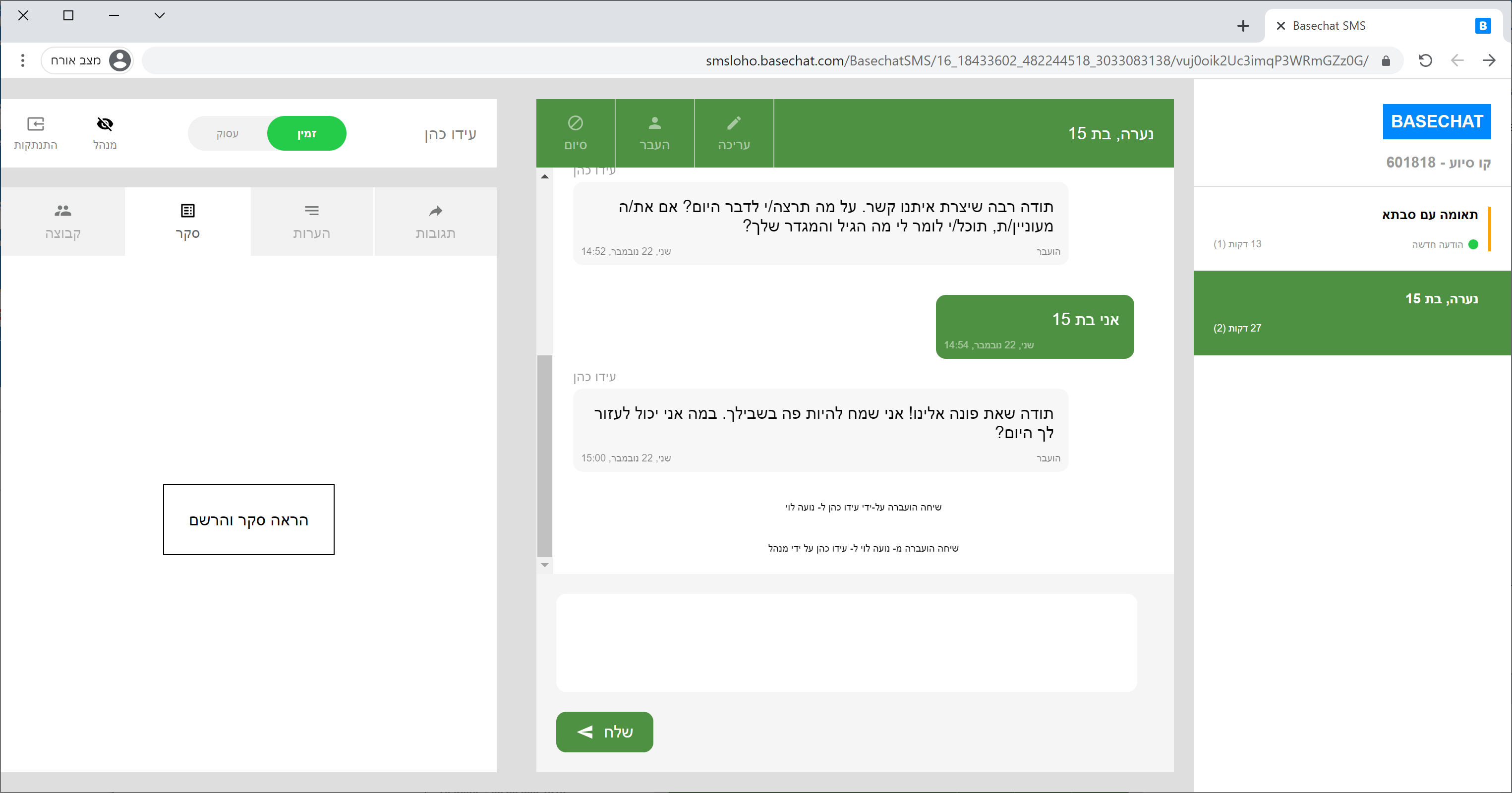
Task: Click the BASECHAT logo
Action: (x=1436, y=121)
